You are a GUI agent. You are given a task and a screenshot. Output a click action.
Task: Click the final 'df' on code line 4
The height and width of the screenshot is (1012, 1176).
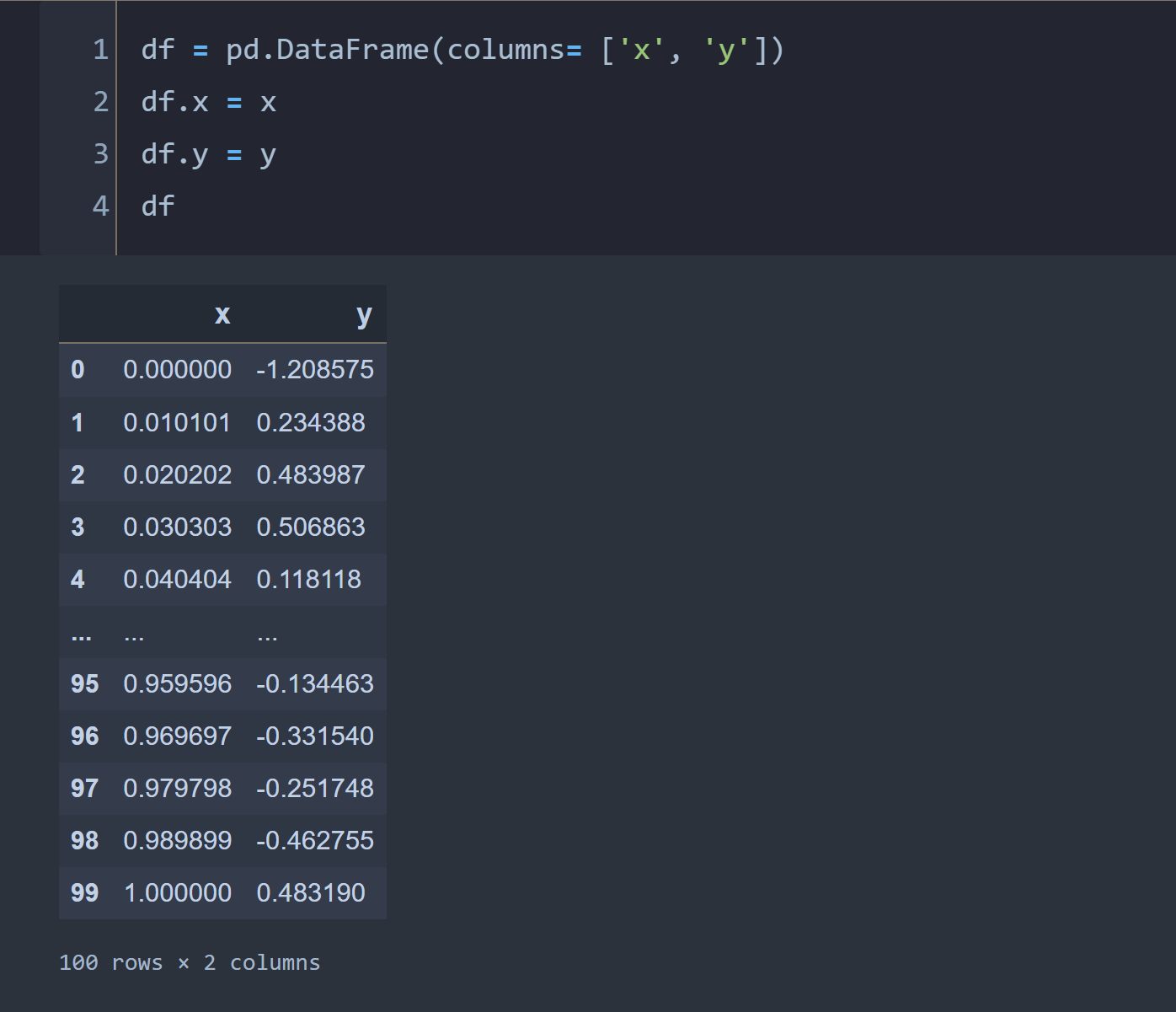click(x=158, y=206)
